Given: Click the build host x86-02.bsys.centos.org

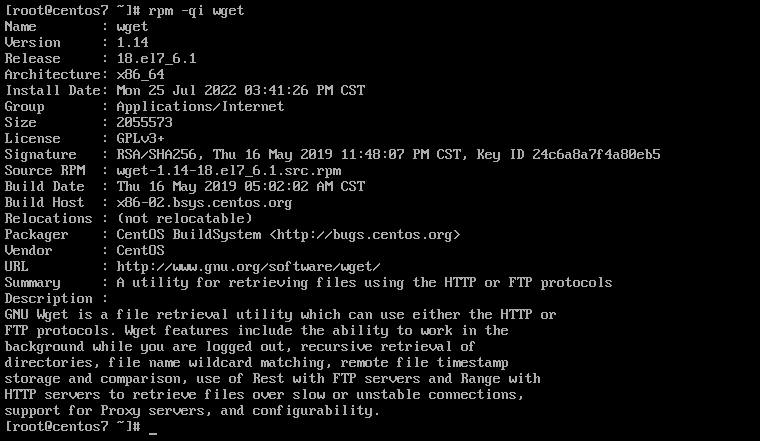Looking at the screenshot, I should click(x=204, y=203).
